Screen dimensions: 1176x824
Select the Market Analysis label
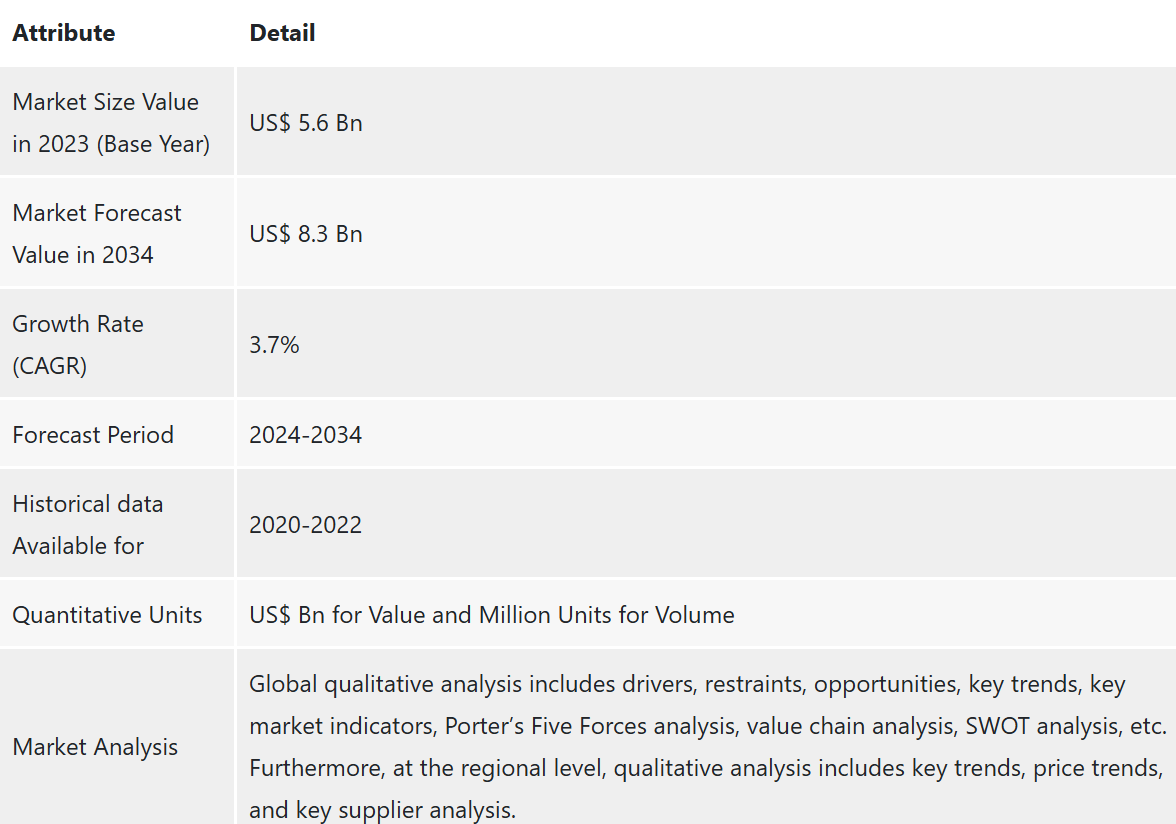(95, 747)
